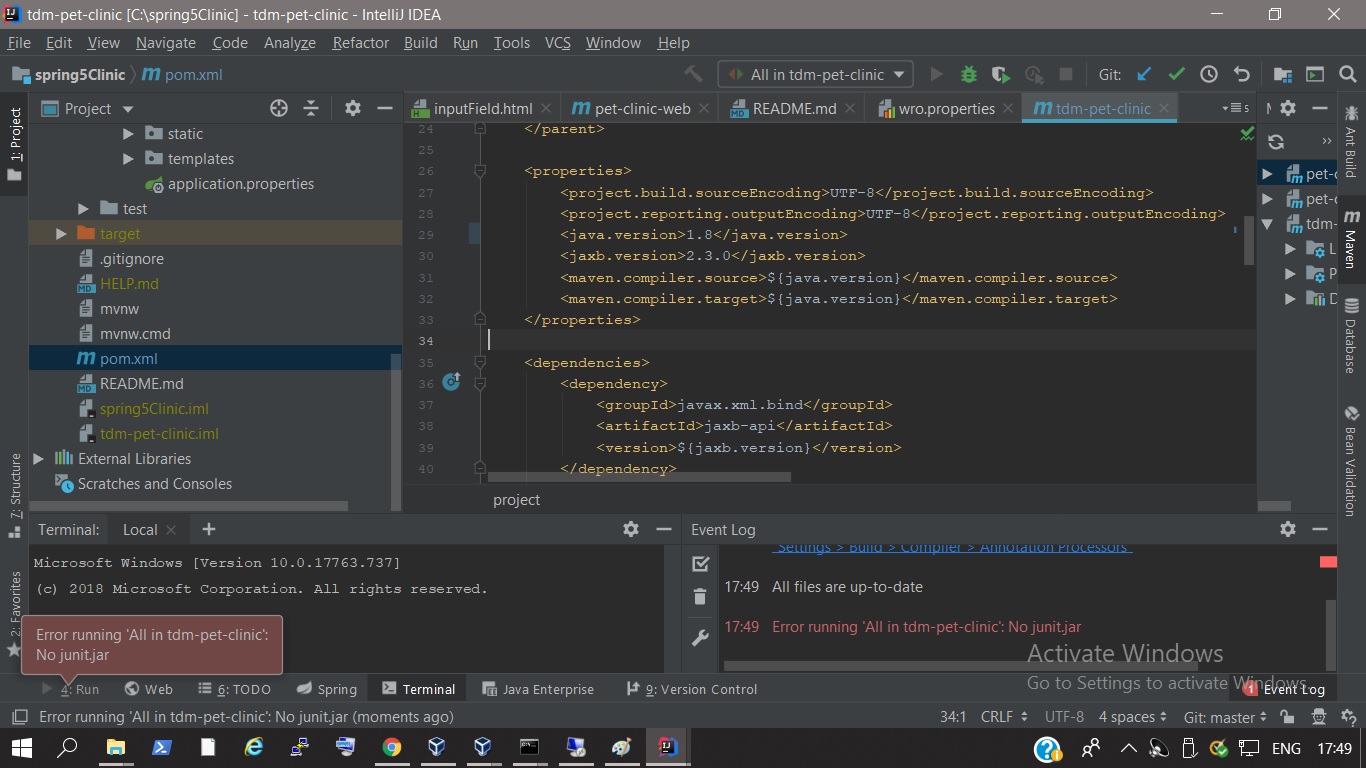Reimport Maven projects with refresh icon
This screenshot has width=1366, height=768.
pyautogui.click(x=1276, y=142)
